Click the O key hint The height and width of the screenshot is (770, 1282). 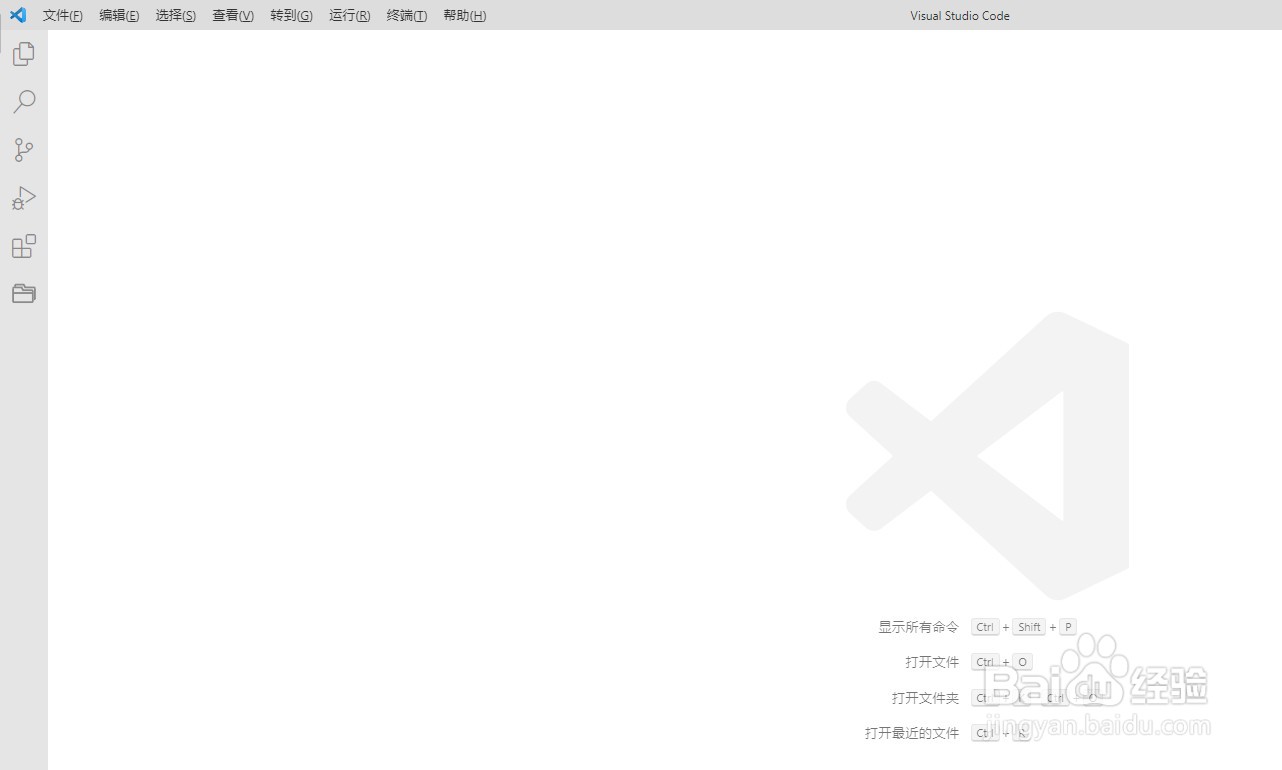[x=1022, y=662]
